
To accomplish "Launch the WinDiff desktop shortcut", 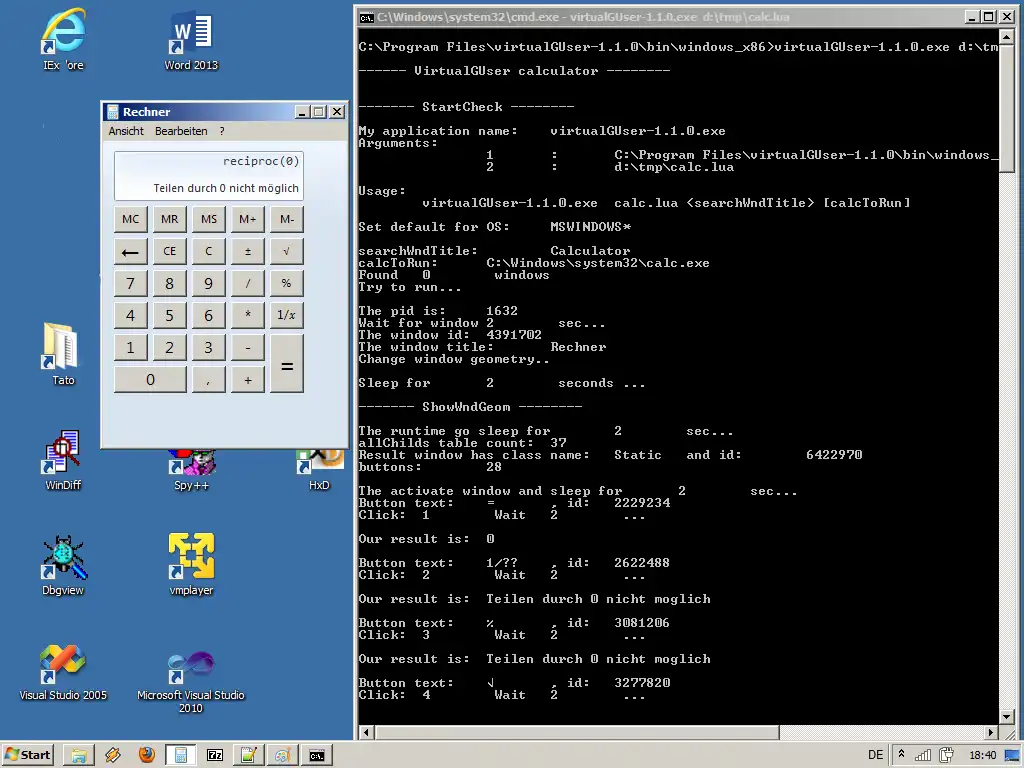I will pyautogui.click(x=63, y=460).
